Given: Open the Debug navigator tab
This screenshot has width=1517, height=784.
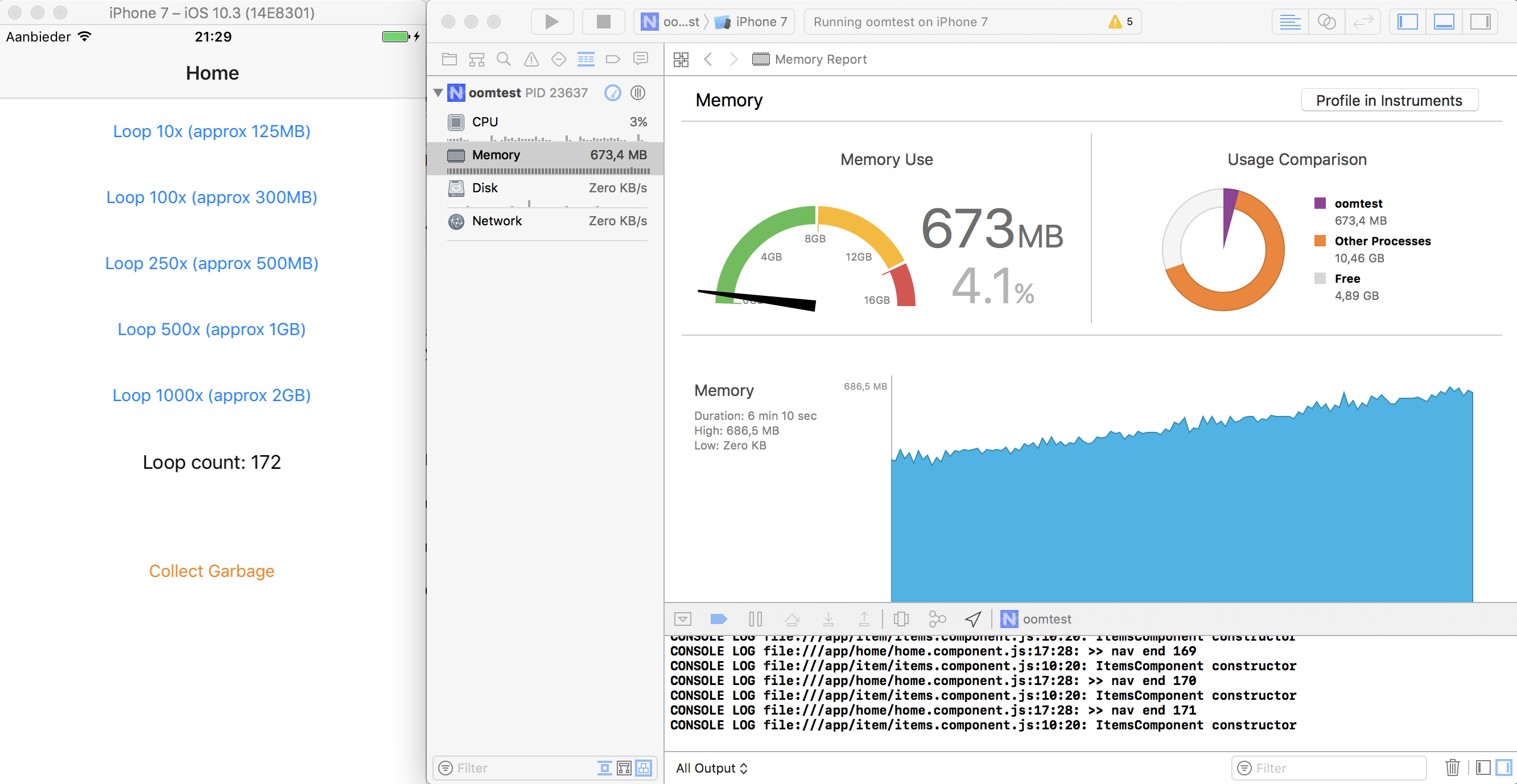Looking at the screenshot, I should (x=586, y=59).
